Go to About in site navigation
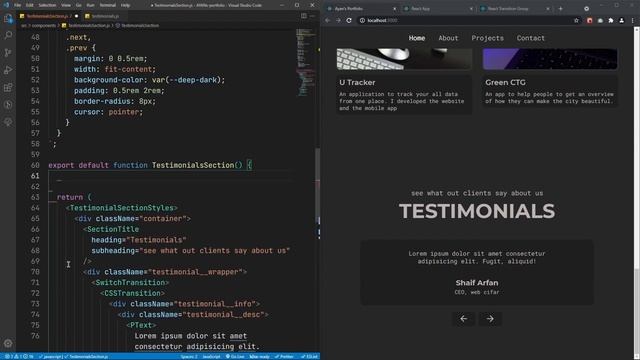 (x=448, y=38)
